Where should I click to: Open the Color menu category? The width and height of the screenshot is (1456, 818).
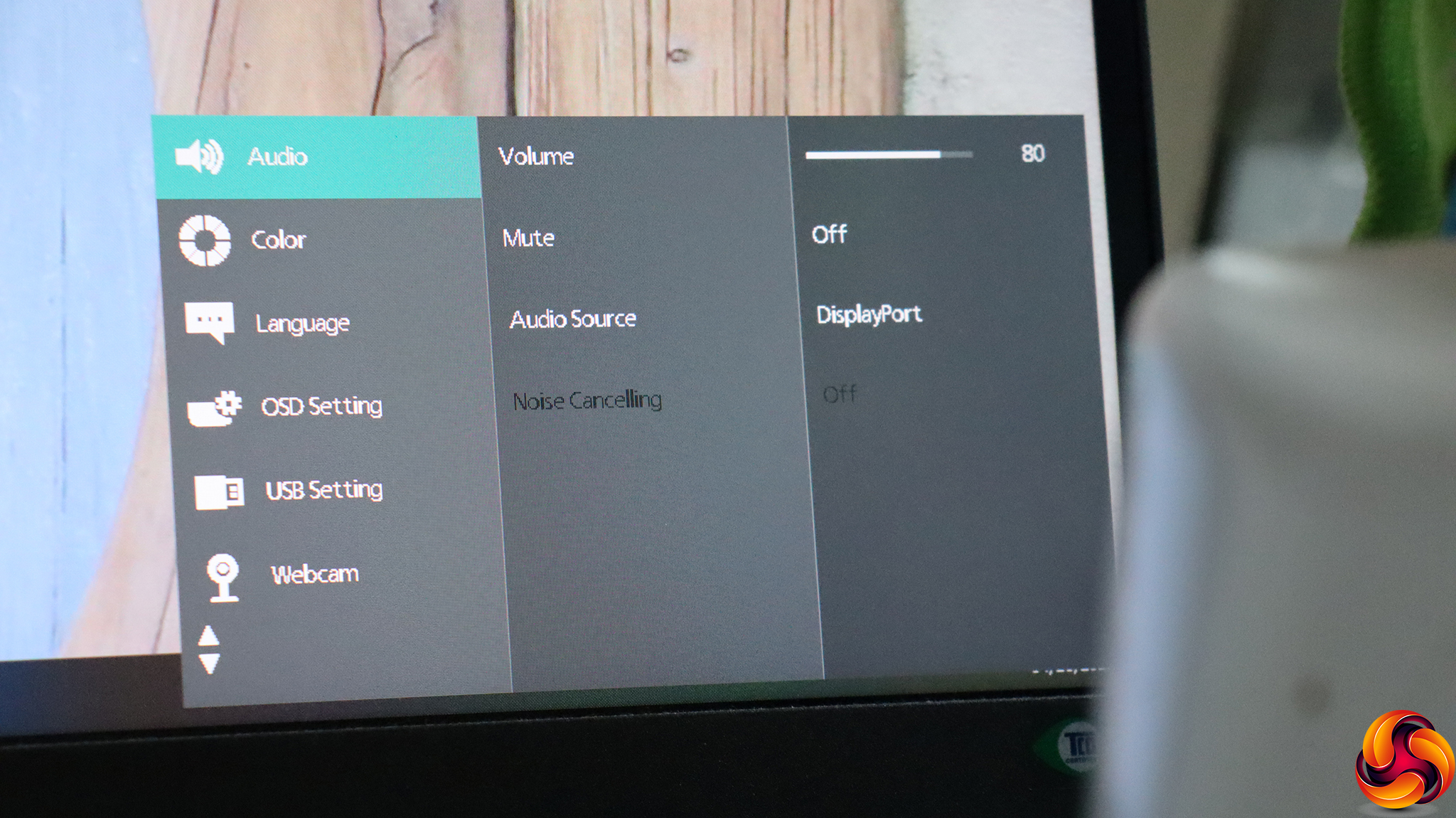coord(278,240)
